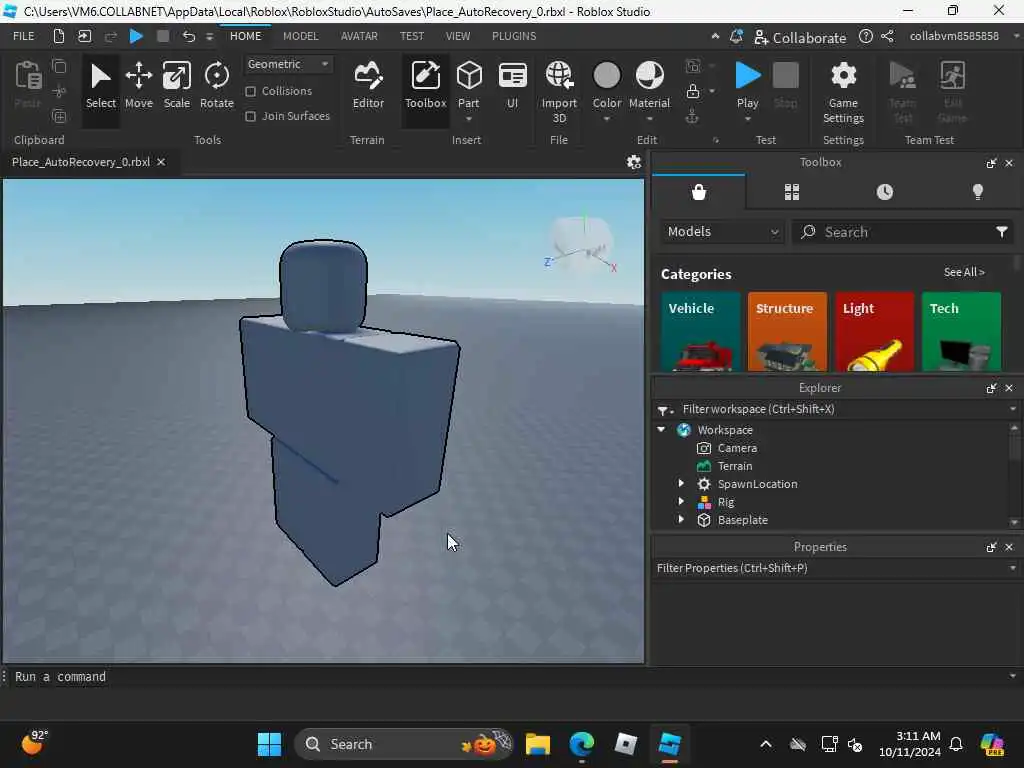Click the See All categories link
Image resolution: width=1024 pixels, height=768 pixels.
964,272
